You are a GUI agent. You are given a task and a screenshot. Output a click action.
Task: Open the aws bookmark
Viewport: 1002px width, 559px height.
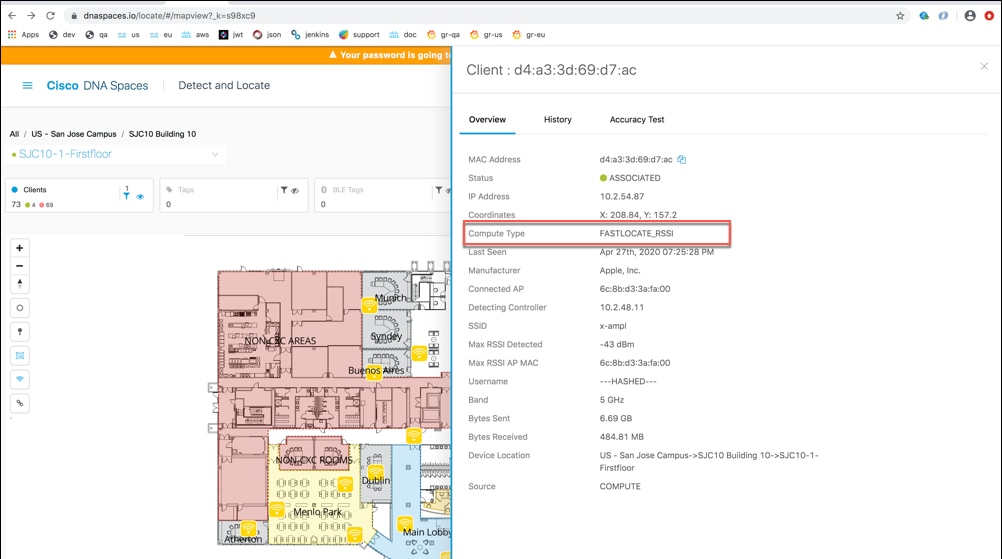195,34
